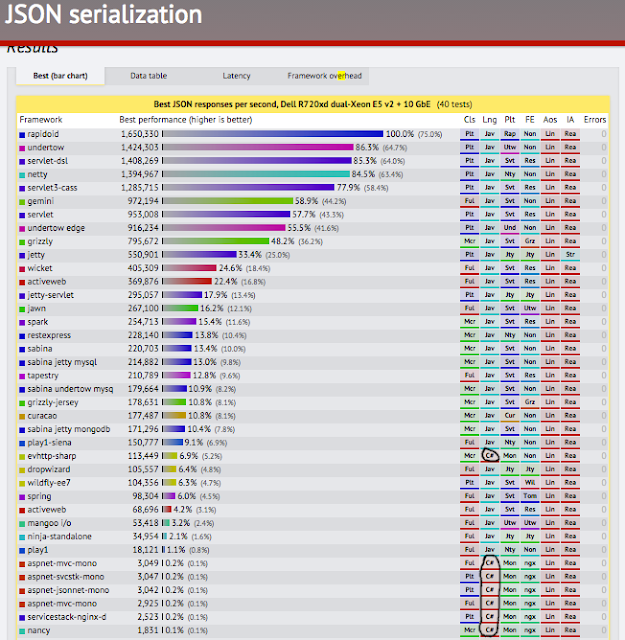Click the 972,194 value for gemini
625x640 pixels.
143,201
